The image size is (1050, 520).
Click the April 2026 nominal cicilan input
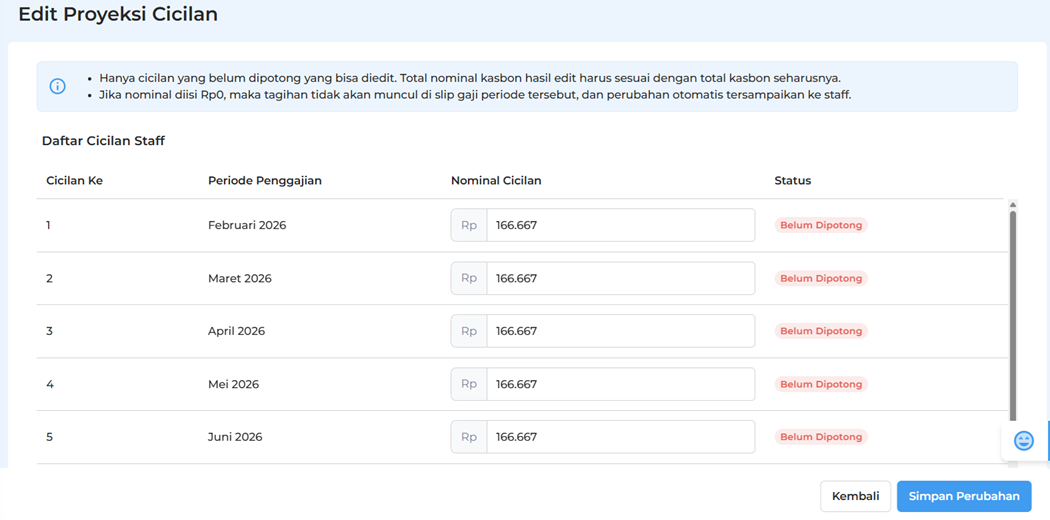[x=620, y=331]
